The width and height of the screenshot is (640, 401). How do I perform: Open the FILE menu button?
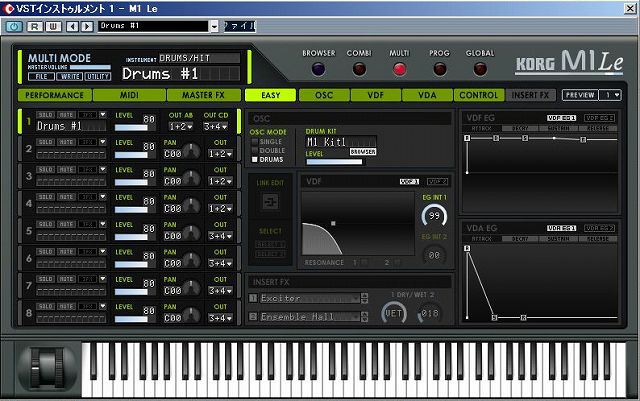pyautogui.click(x=42, y=76)
